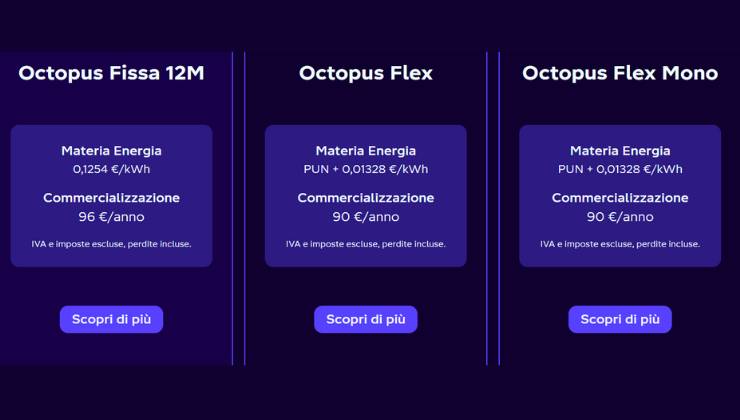
Task: Click PUN + 0,01328 €/kWh in Flex Mono card
Action: pyautogui.click(x=620, y=169)
